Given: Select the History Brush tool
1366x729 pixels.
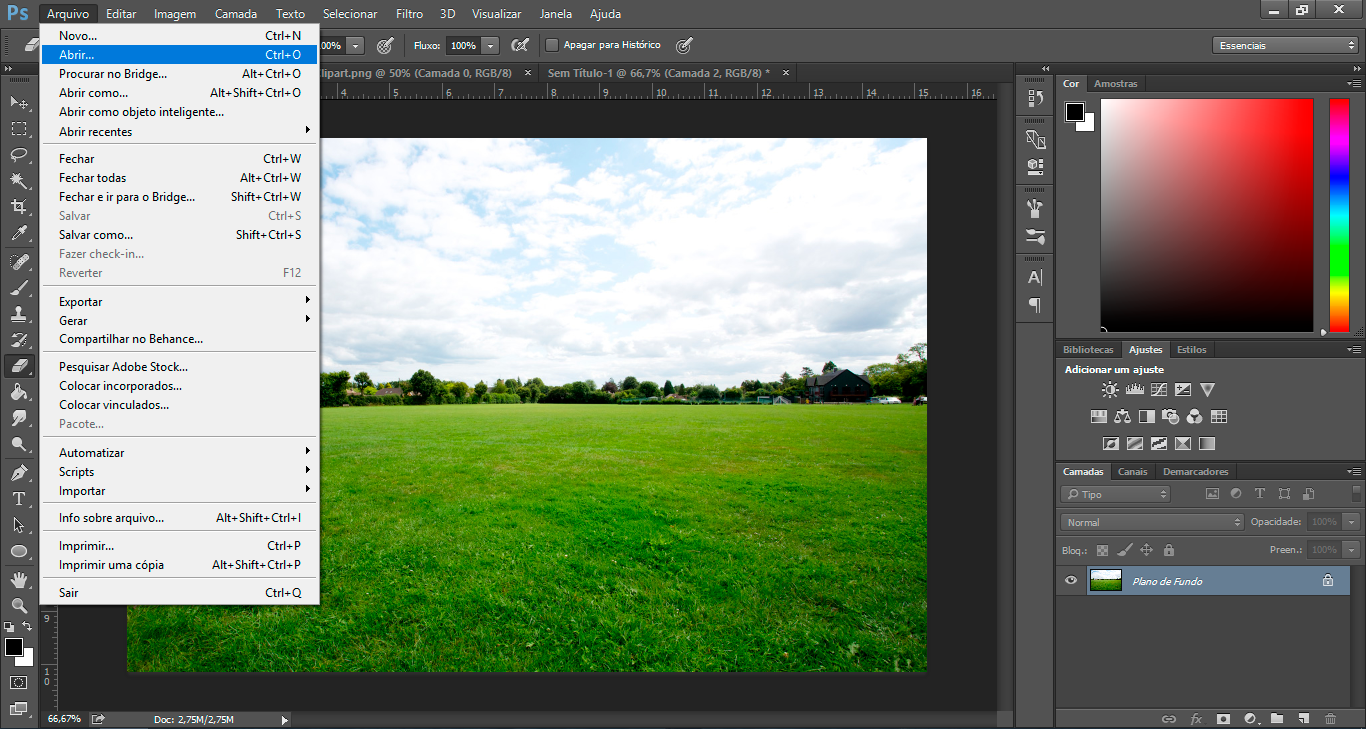Looking at the screenshot, I should 19,340.
